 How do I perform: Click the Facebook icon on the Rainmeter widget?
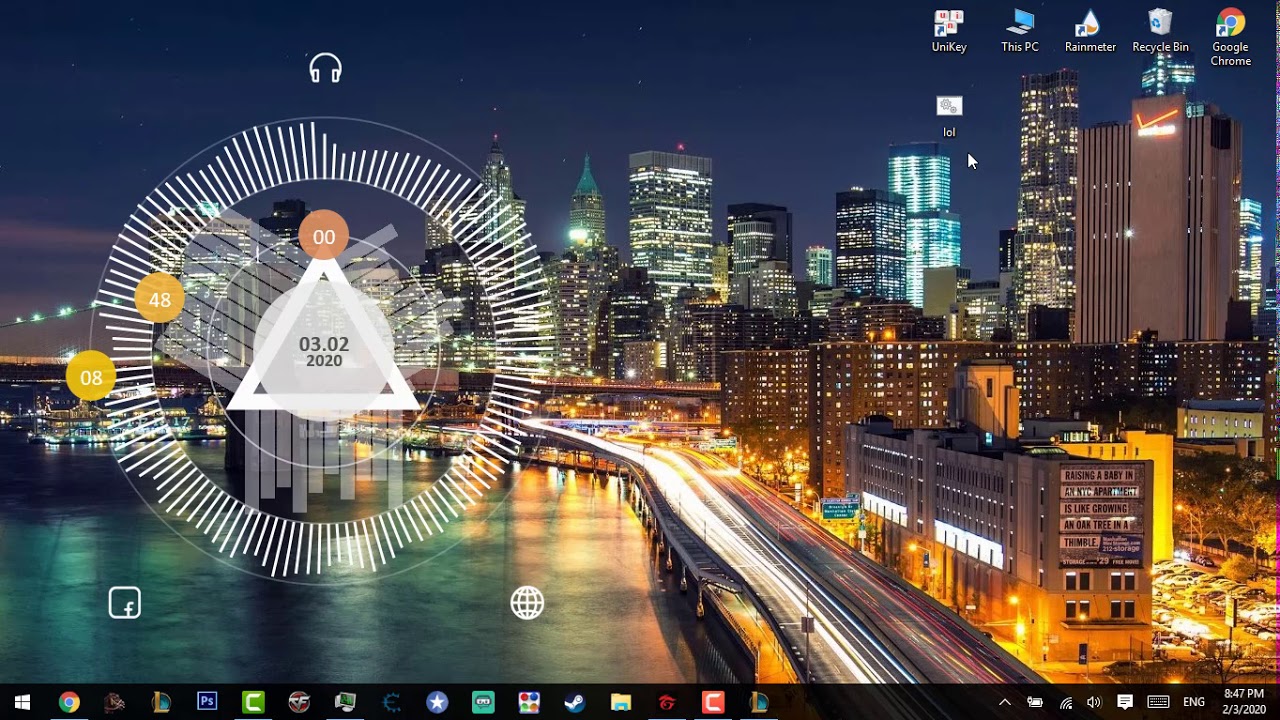pyautogui.click(x=124, y=603)
